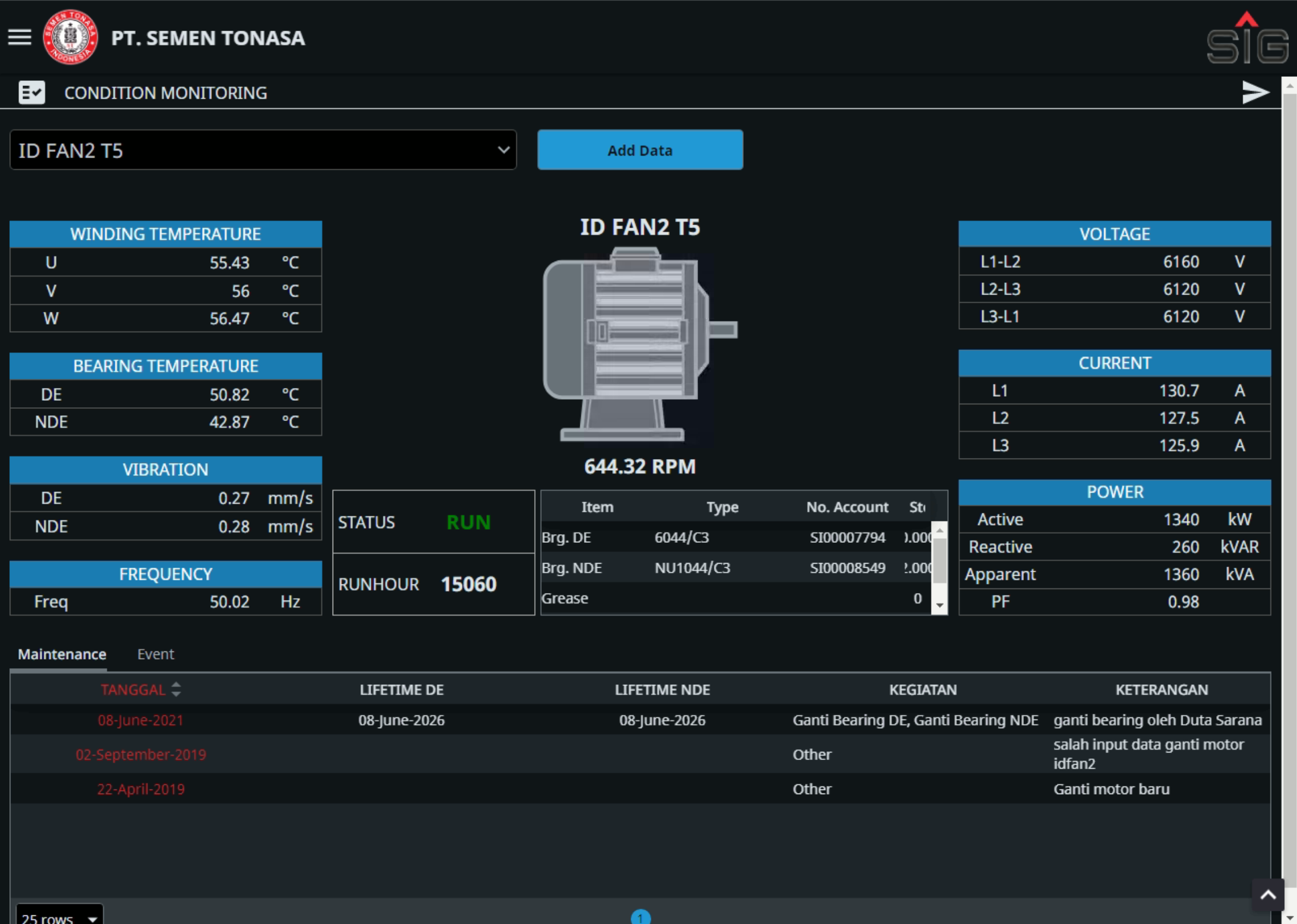Click the paper plane send icon

(1255, 92)
